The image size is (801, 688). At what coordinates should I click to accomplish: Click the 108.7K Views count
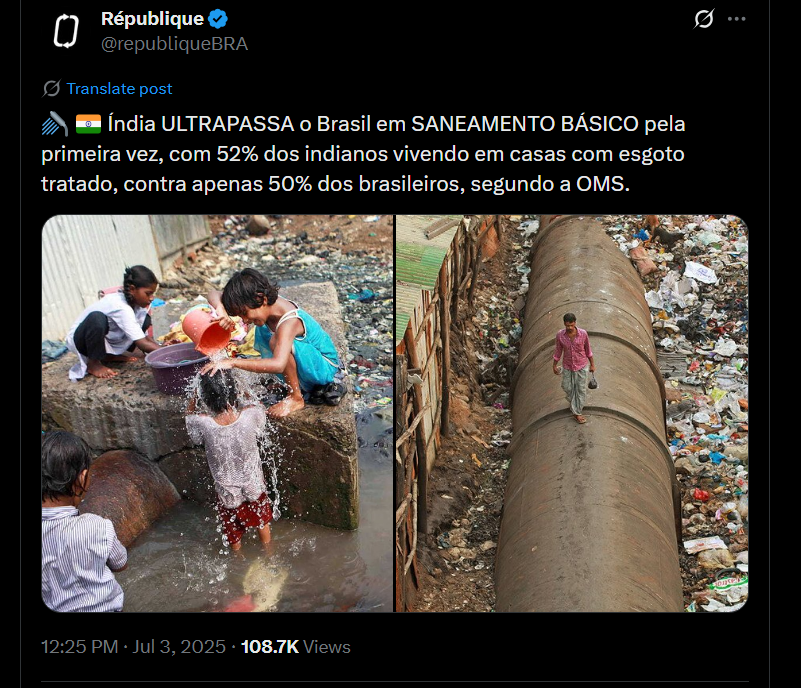point(295,647)
